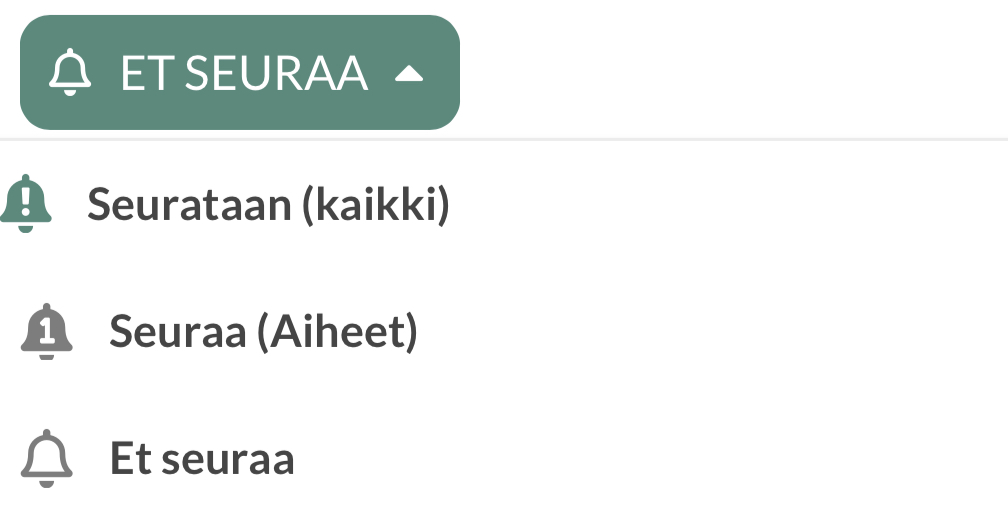
Task: Click the bell icon in the ET SEURAA button
Action: [x=70, y=74]
